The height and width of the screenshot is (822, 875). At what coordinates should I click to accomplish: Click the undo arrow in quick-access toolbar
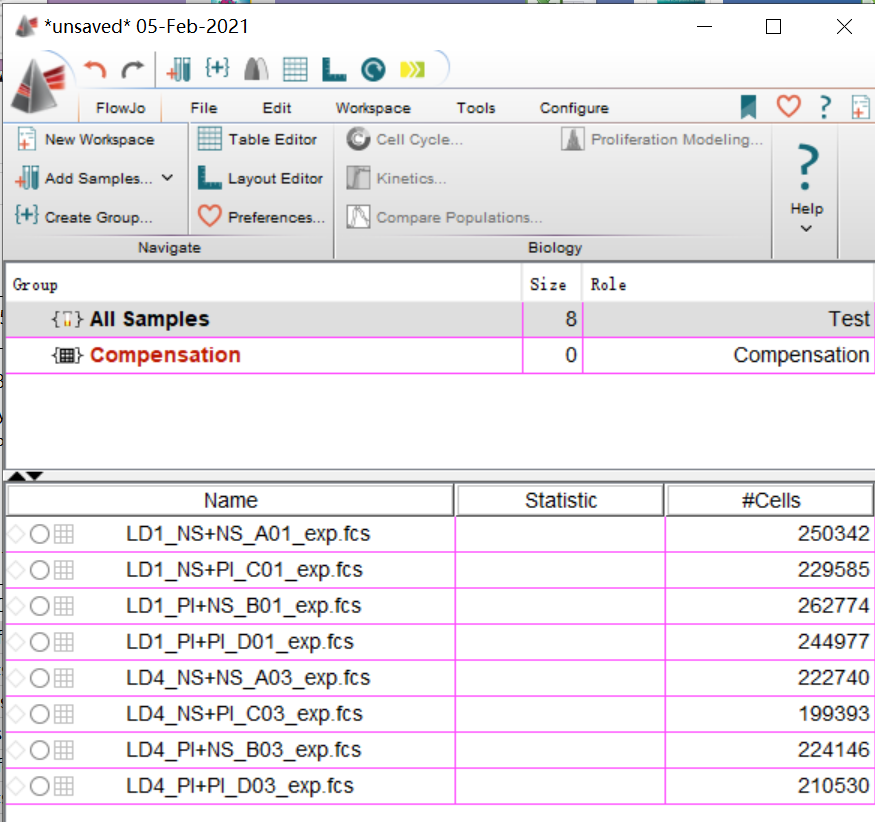pos(96,69)
